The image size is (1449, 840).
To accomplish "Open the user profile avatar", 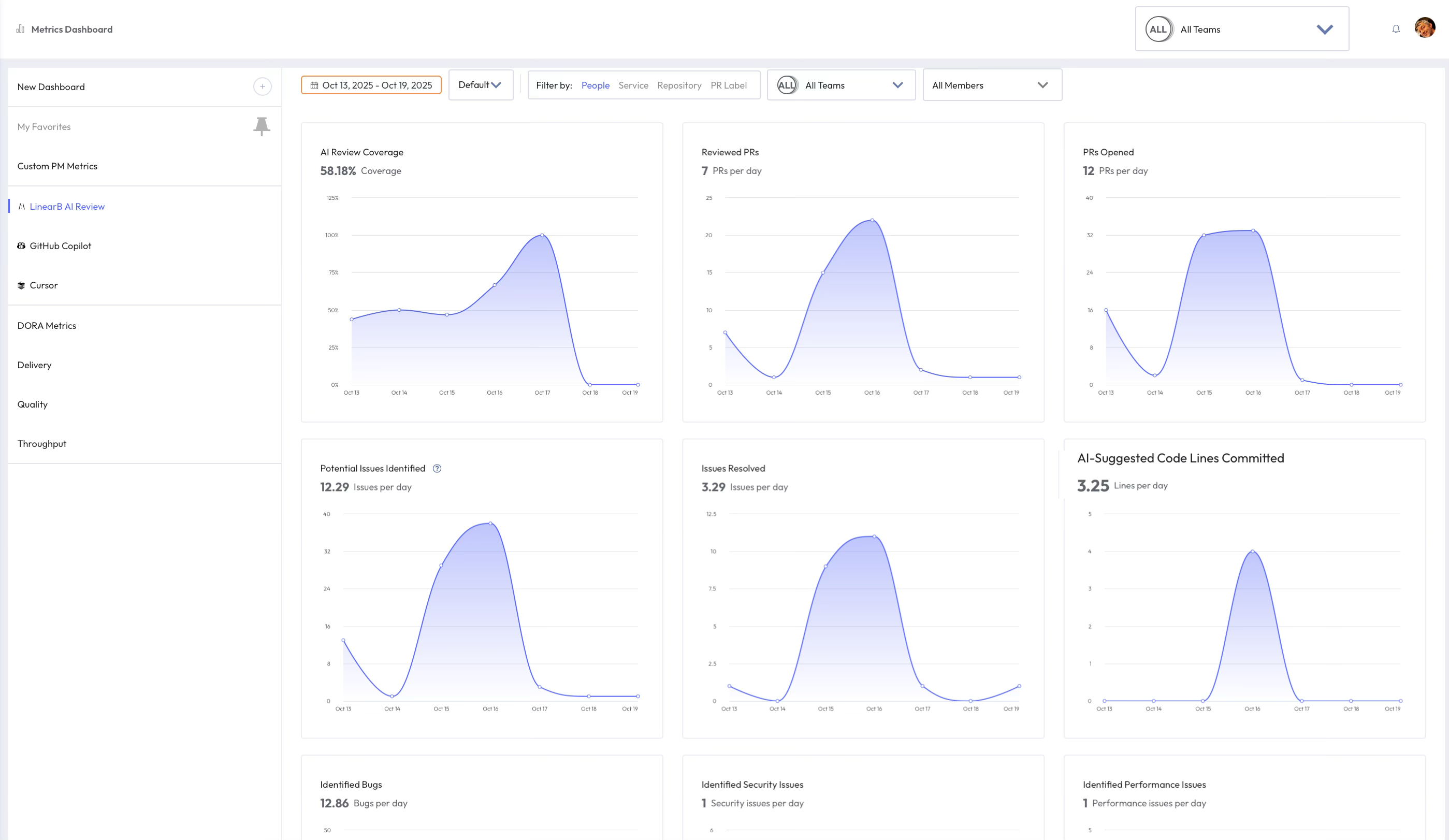I will (x=1424, y=27).
